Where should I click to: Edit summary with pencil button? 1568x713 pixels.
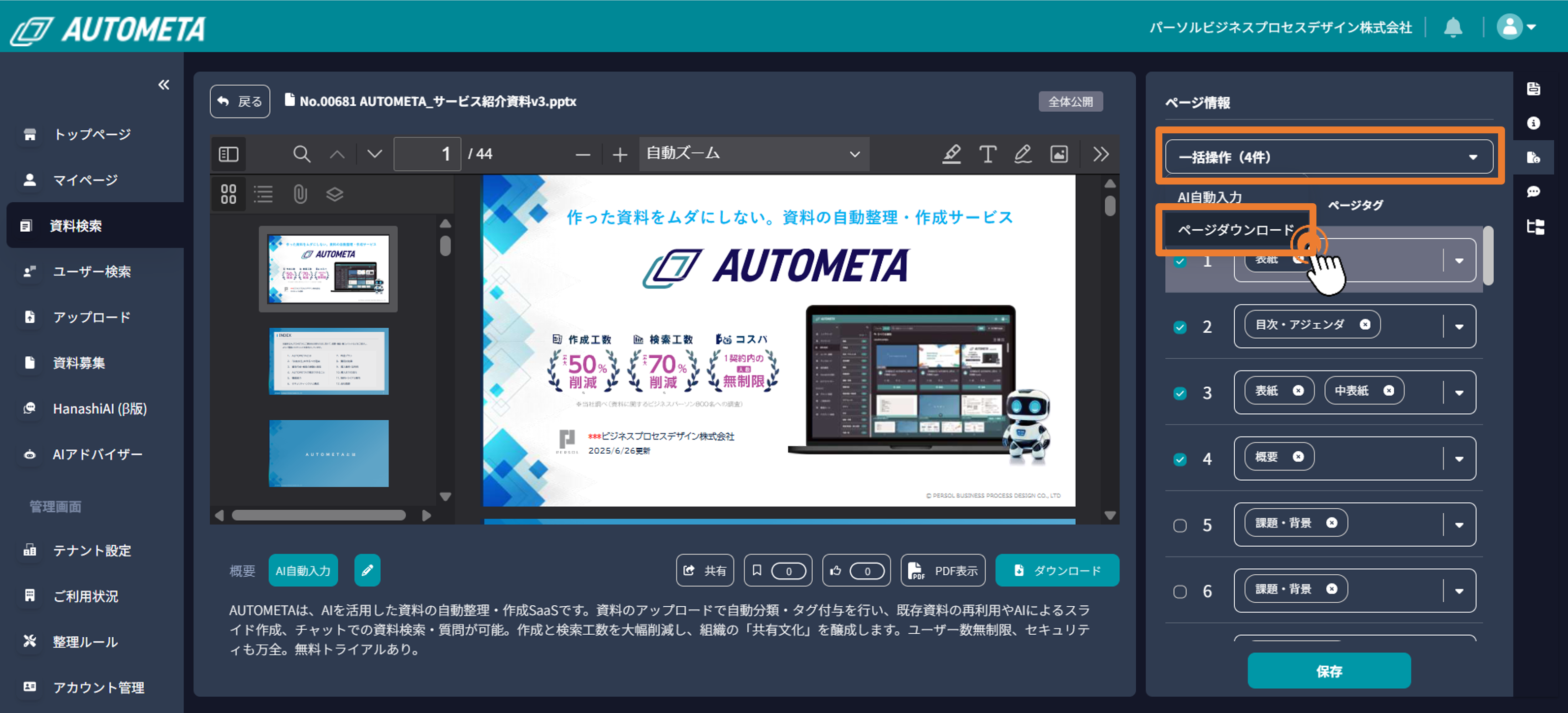pos(367,571)
